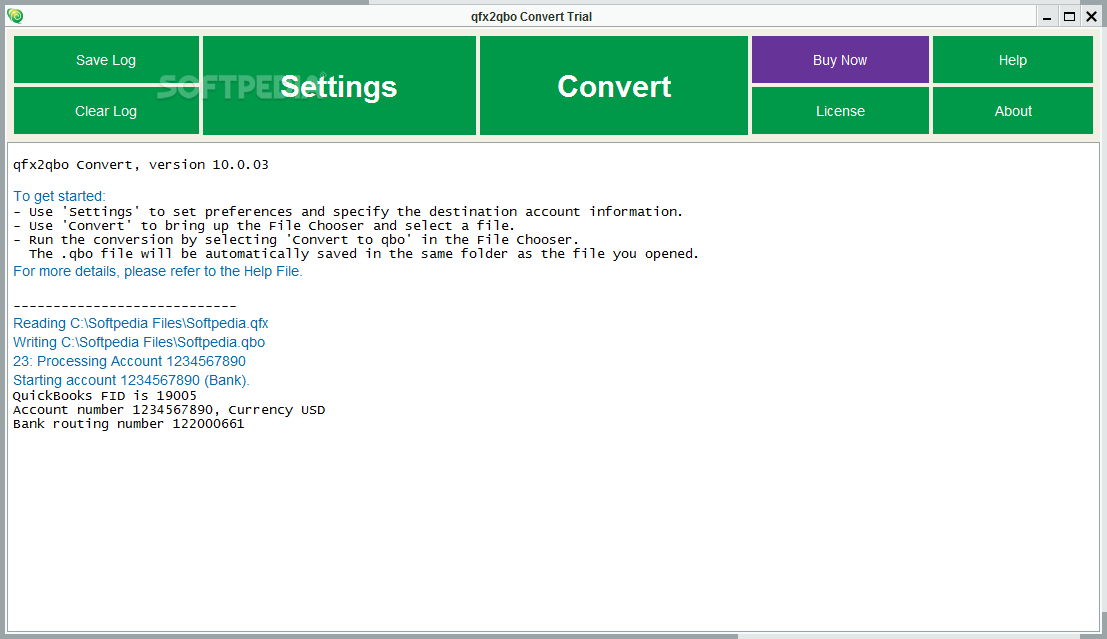Click 'Bank routing number 122000661' line
Image resolution: width=1107 pixels, height=639 pixels.
[128, 424]
